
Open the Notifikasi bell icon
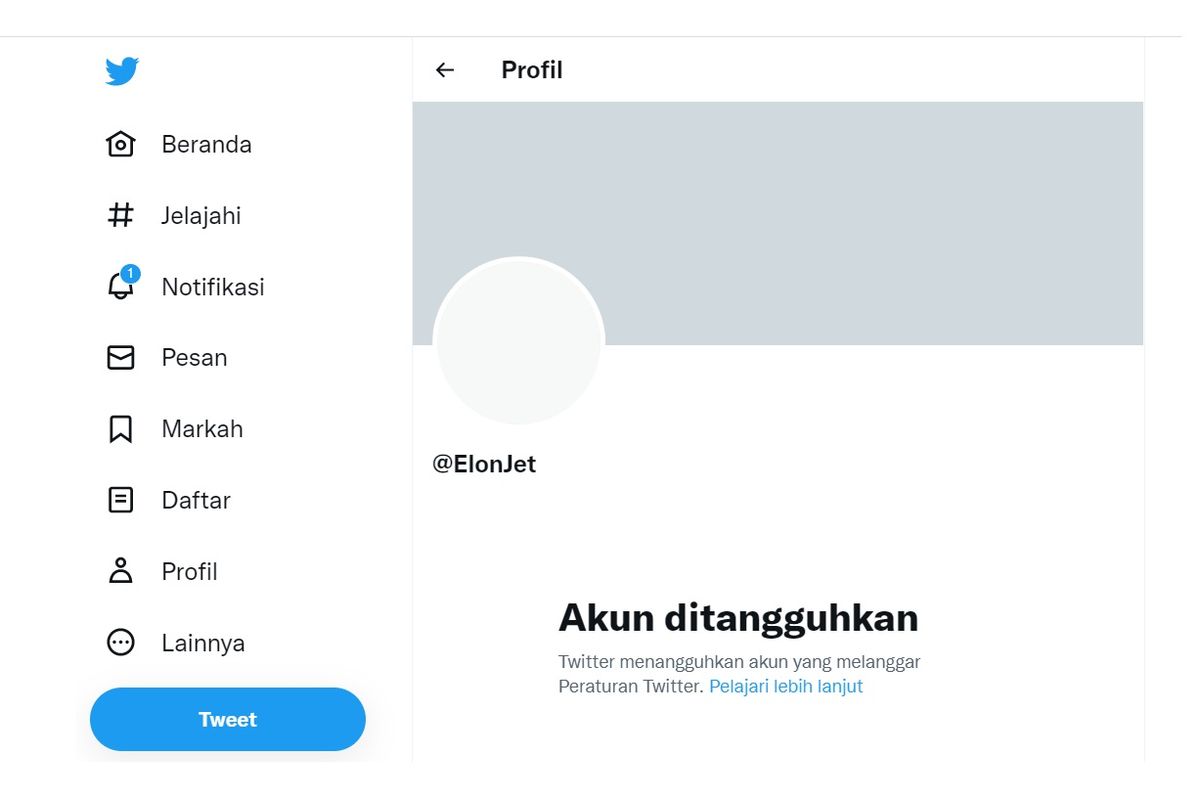(120, 287)
